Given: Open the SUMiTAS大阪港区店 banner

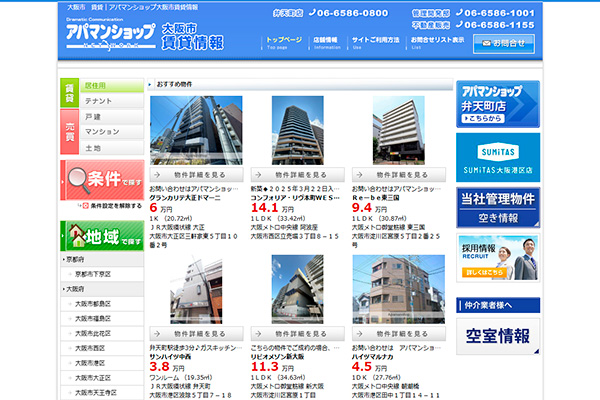Looking at the screenshot, I should 498,158.
